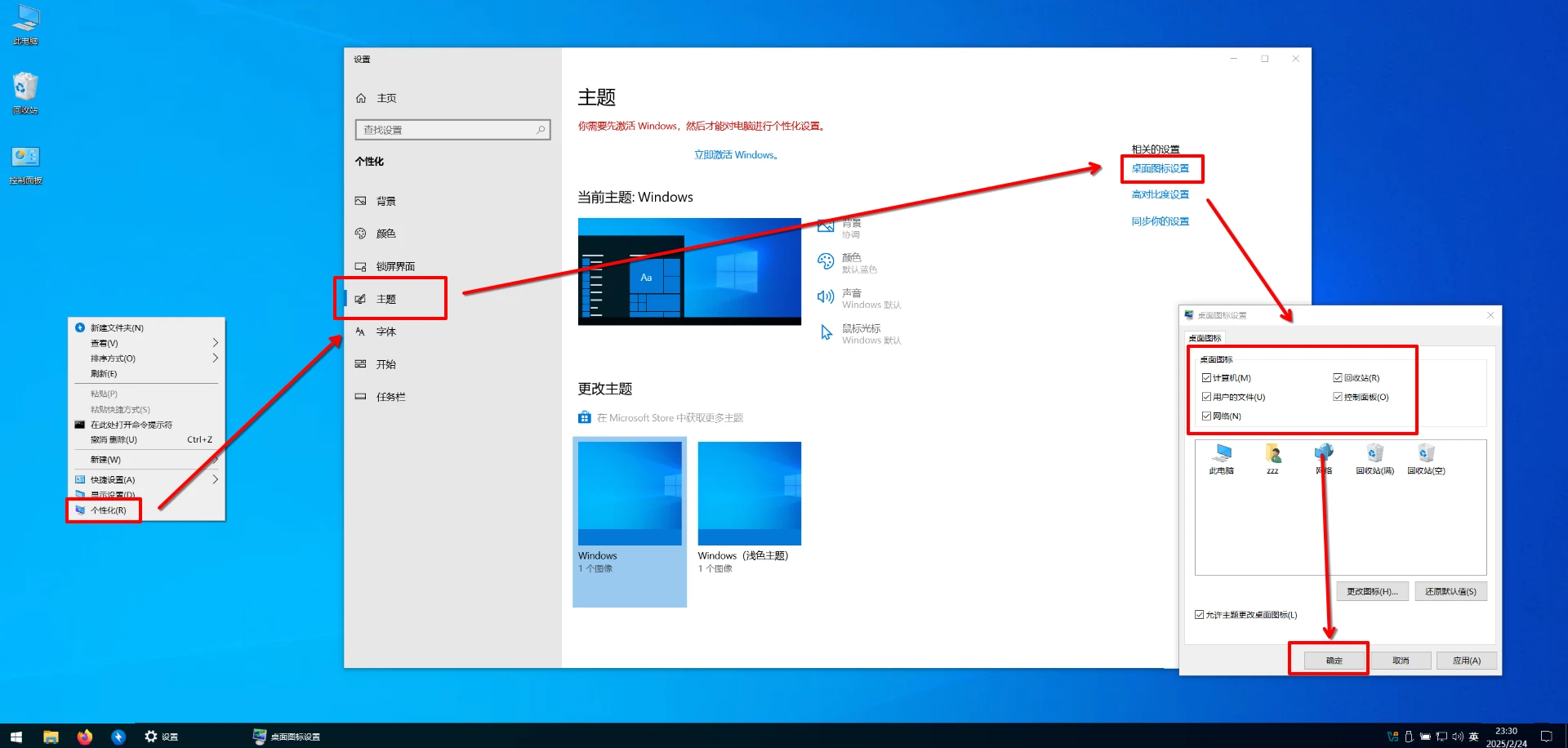The image size is (1568, 748).
Task: Click the 鼠标光标 cursor icon in theme settings
Action: click(x=826, y=333)
